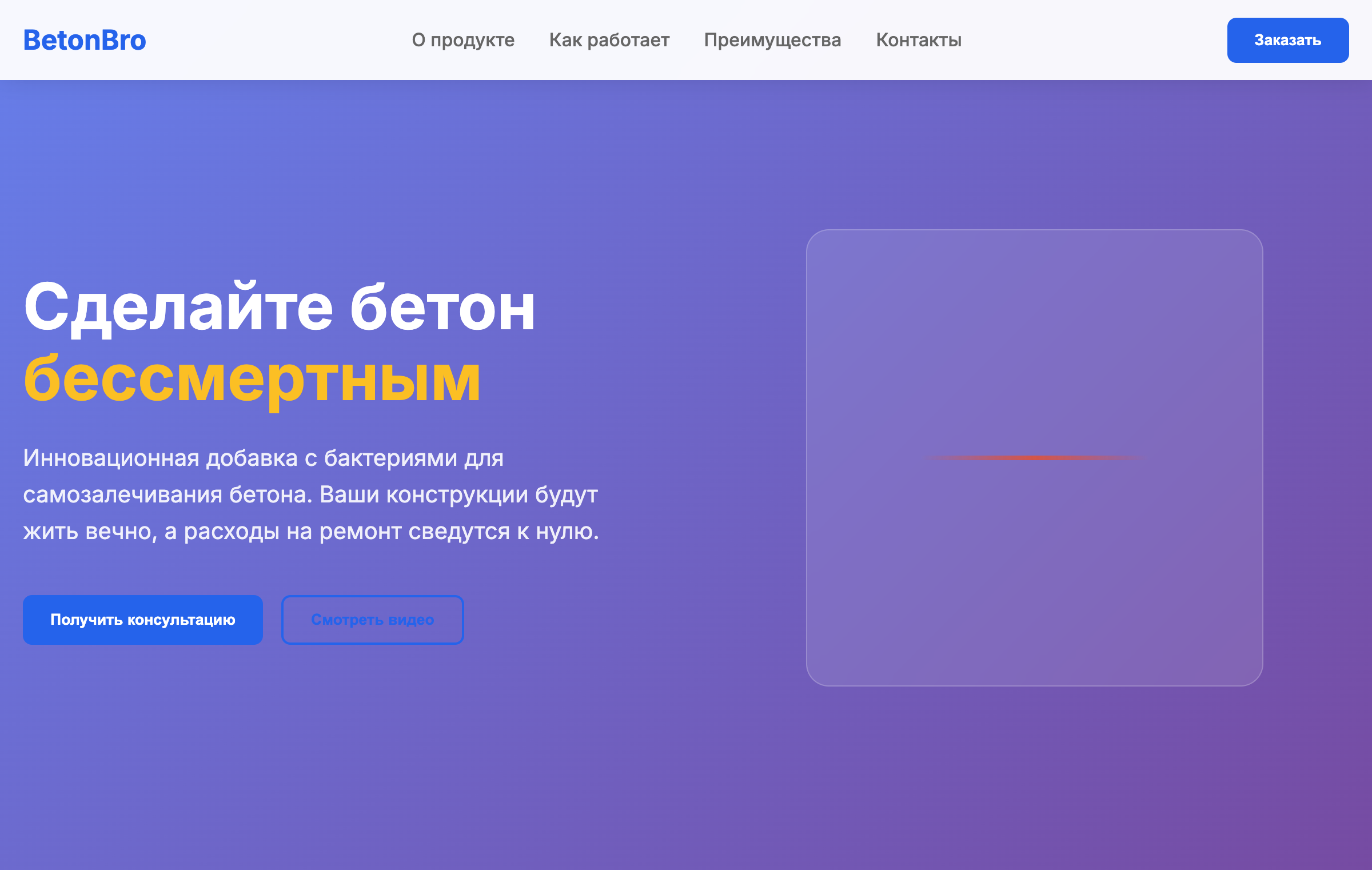Click the word "BetonBro" brand text

coord(85,39)
